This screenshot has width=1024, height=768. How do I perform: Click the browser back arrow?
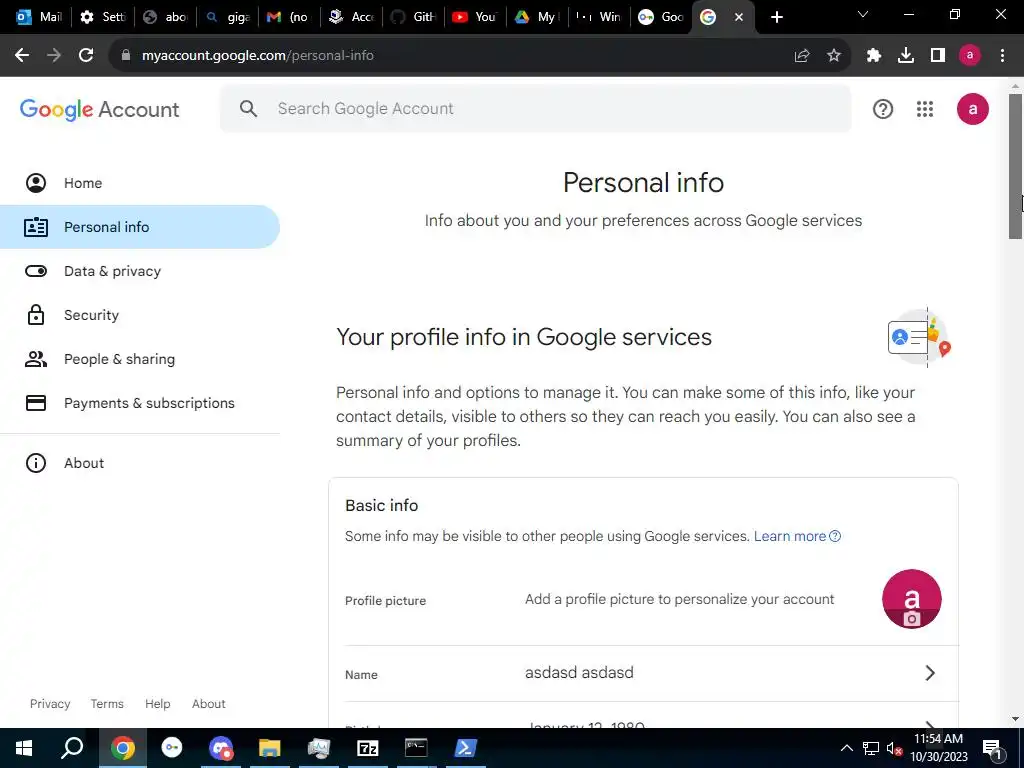coord(22,56)
